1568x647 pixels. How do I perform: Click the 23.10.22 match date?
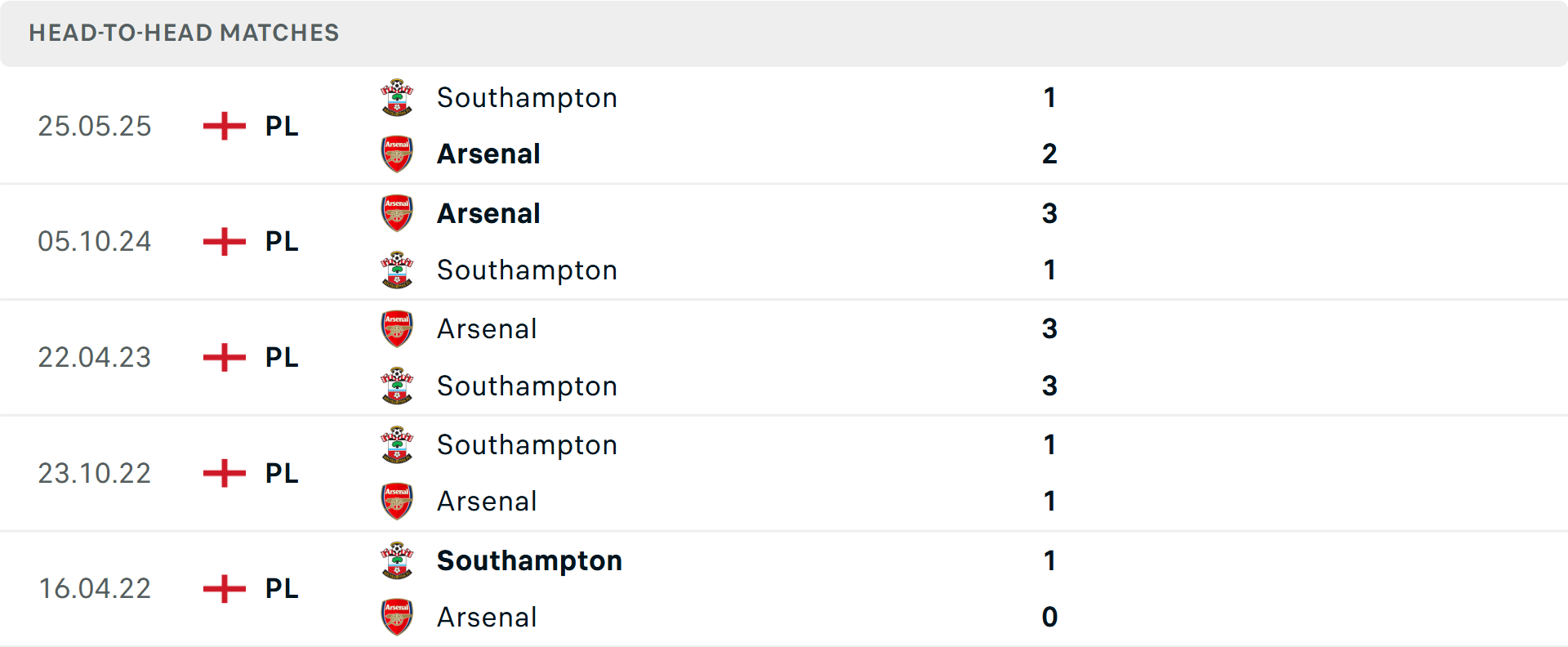click(x=95, y=473)
